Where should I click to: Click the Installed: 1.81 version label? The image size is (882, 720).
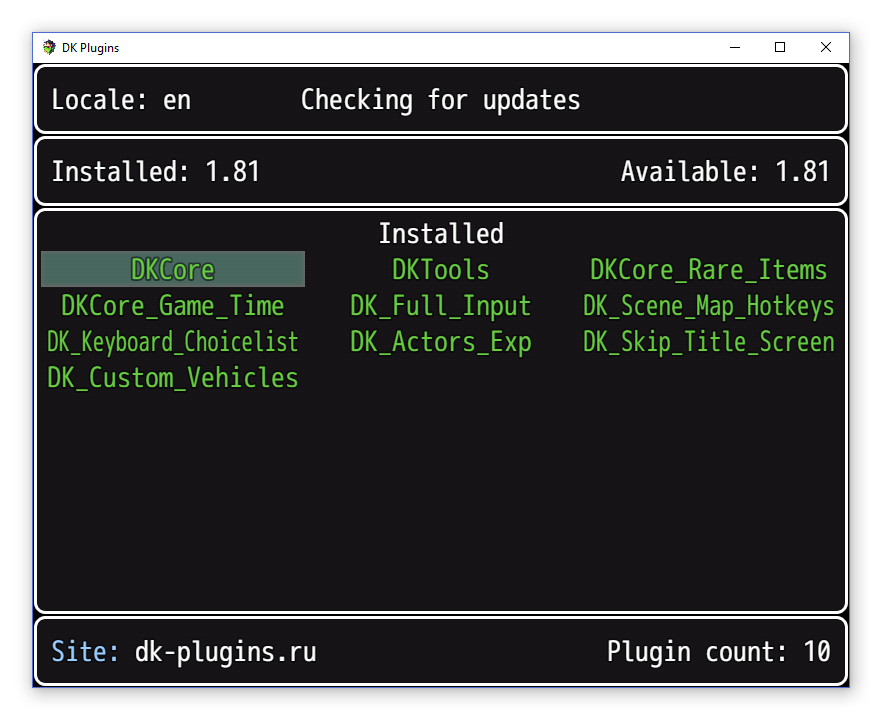tap(156, 172)
